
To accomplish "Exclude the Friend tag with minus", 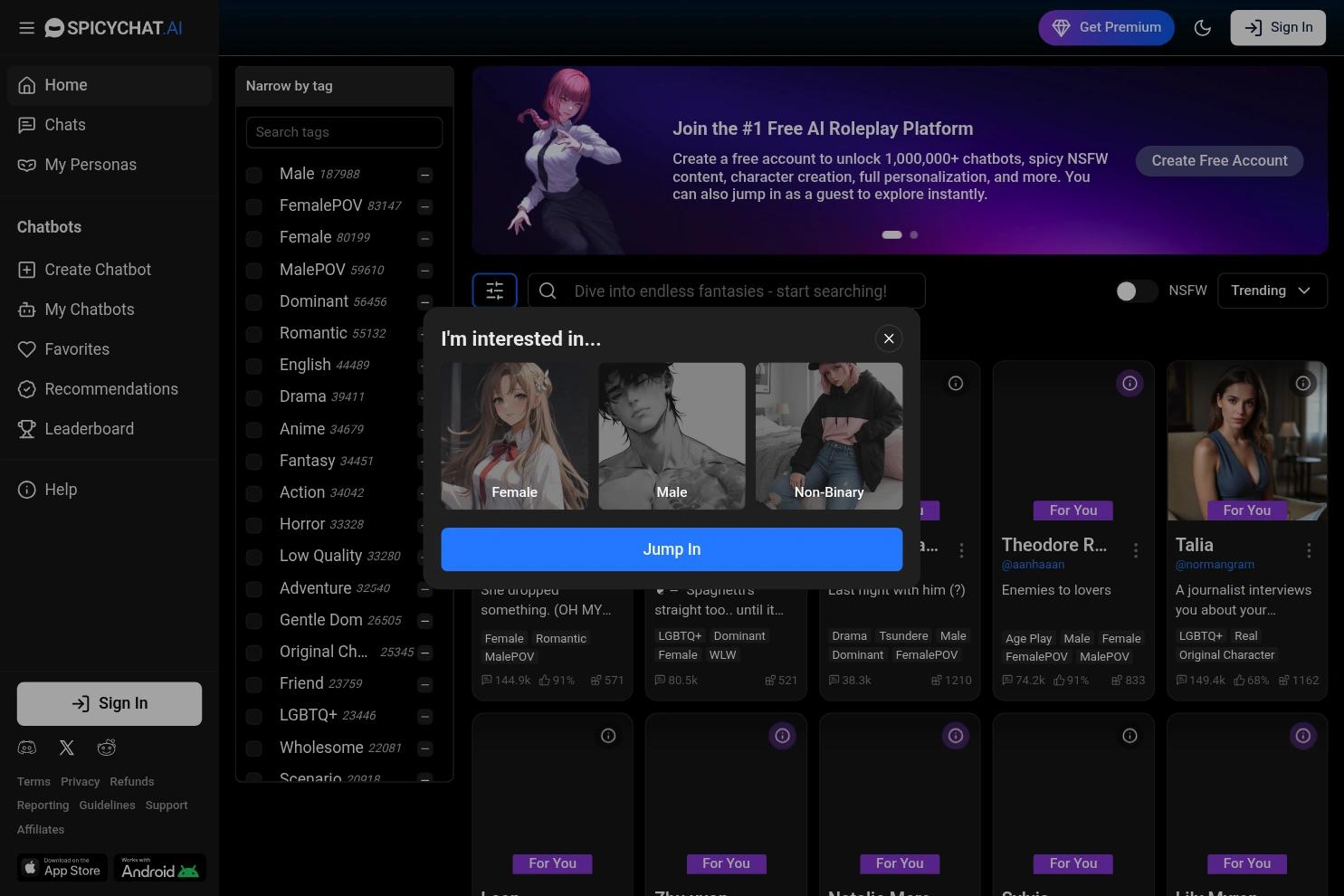I will click(424, 684).
